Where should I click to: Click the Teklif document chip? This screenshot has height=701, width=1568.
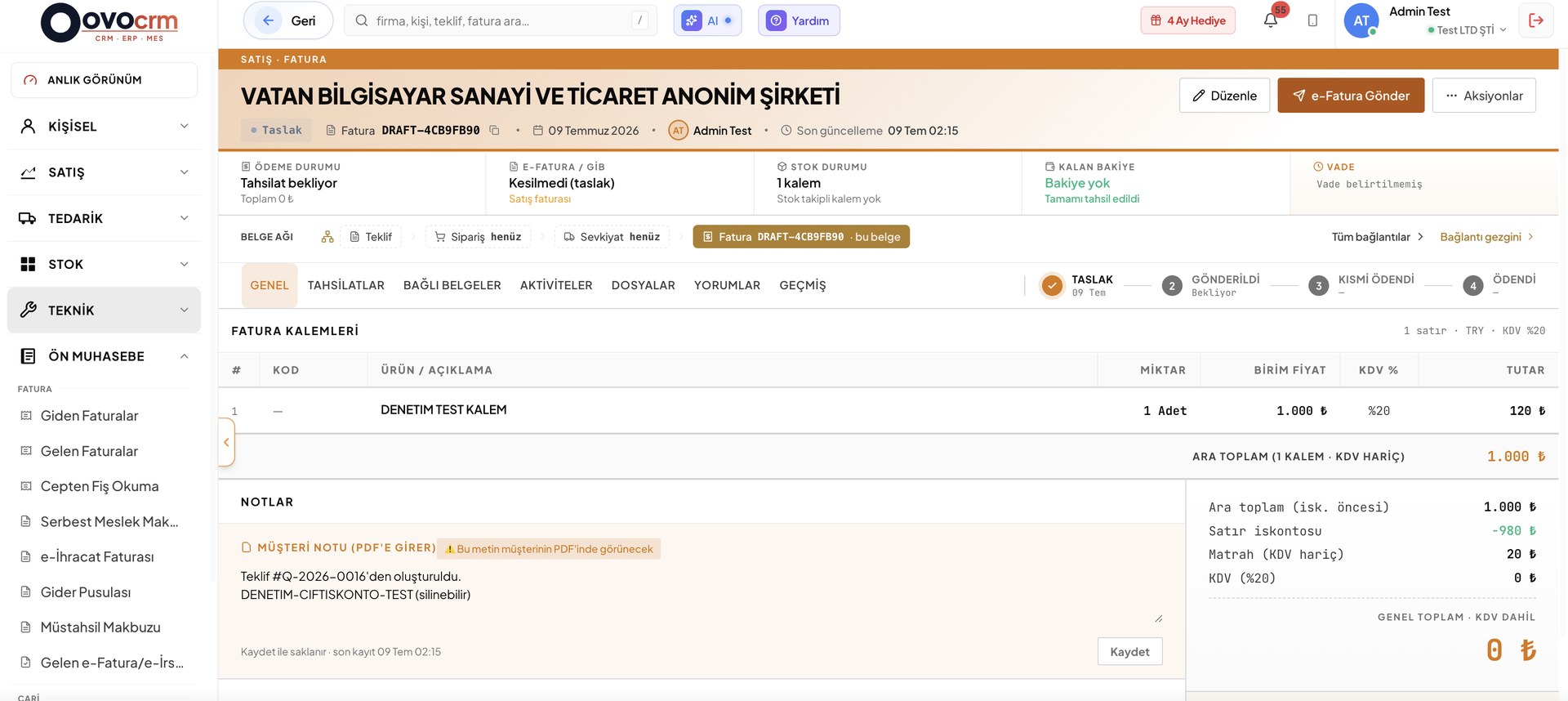point(371,237)
